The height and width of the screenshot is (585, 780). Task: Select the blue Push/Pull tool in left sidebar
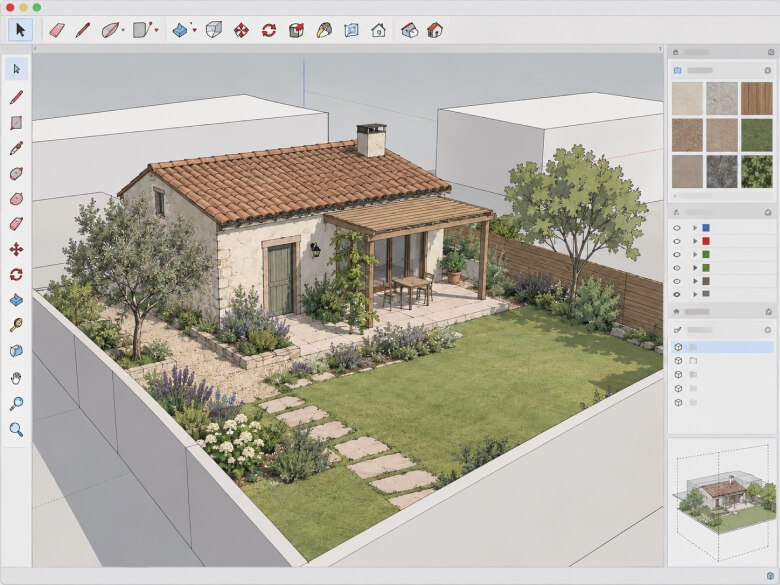click(16, 300)
